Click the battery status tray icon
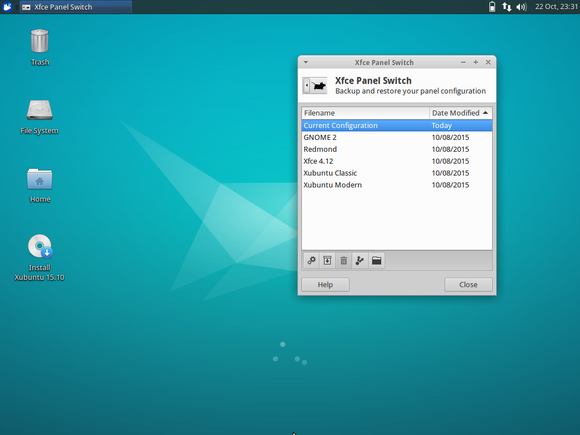Screen dimensions: 580x435 tap(492, 7)
